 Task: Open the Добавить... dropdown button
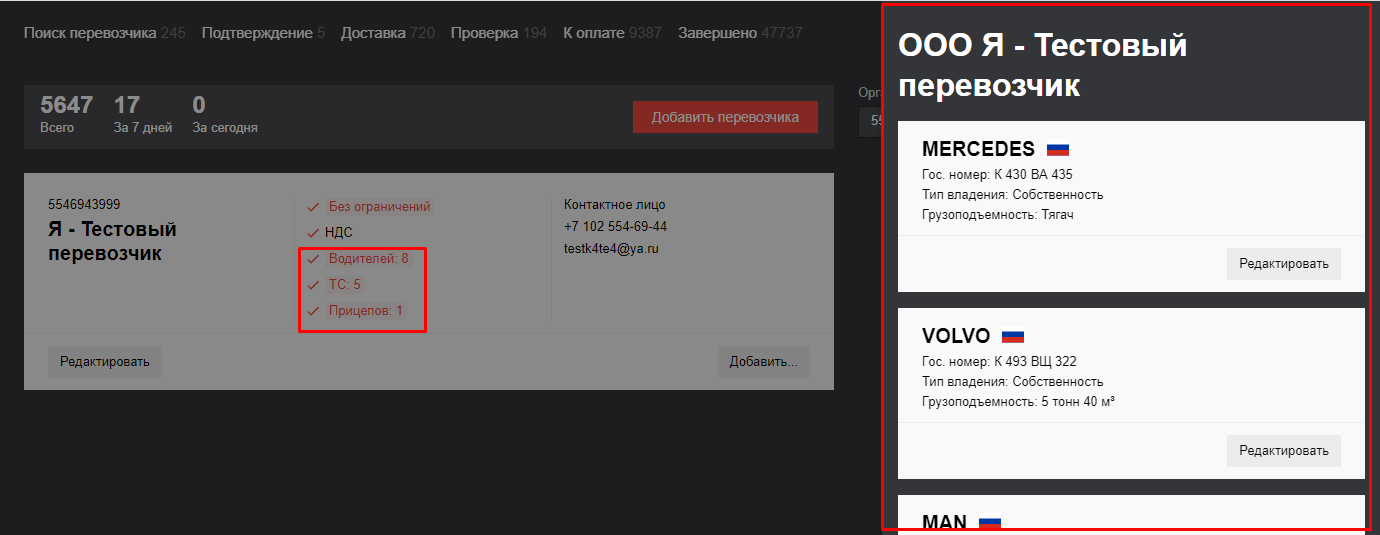763,362
